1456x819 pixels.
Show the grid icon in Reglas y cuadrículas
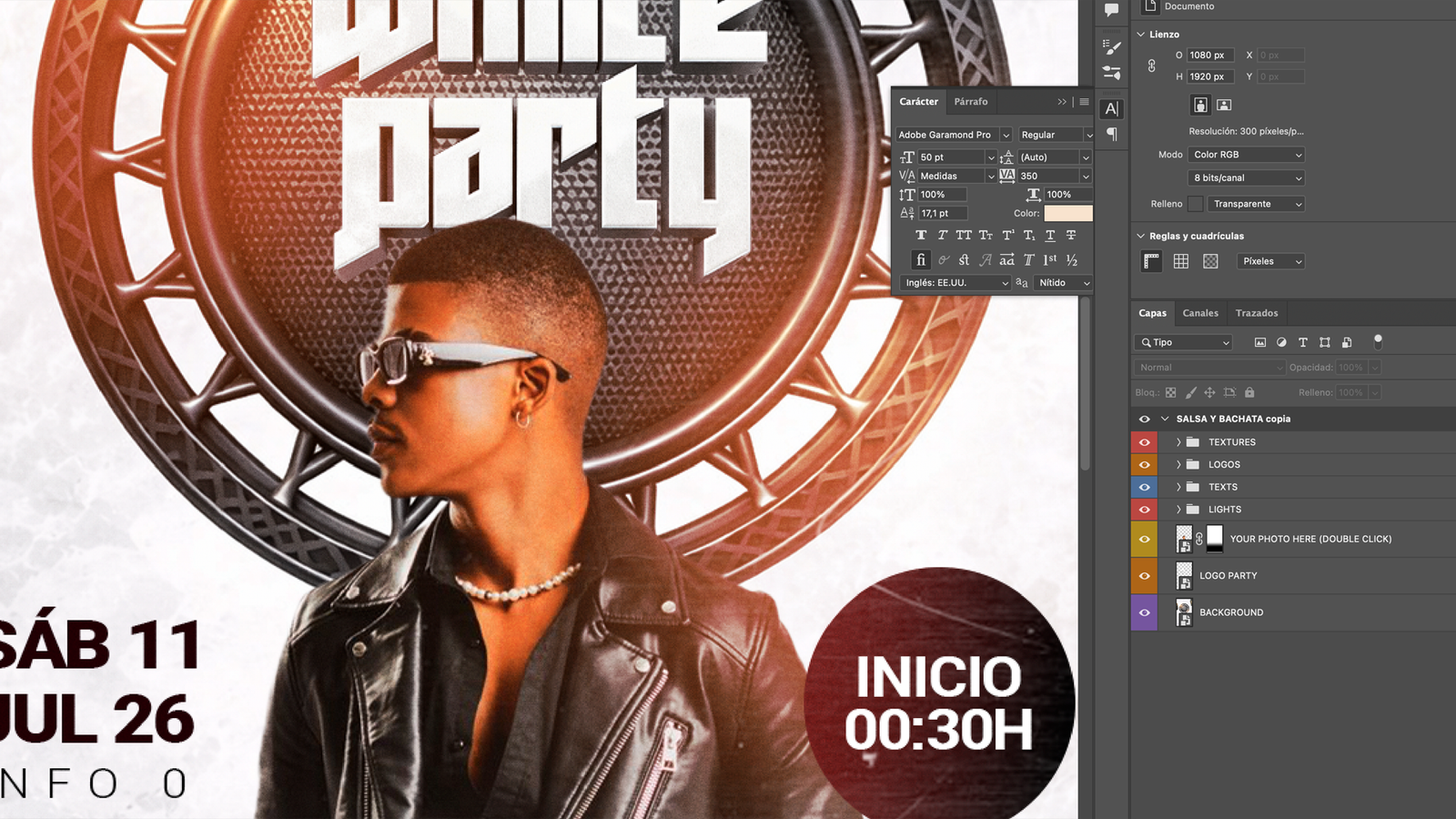click(x=1181, y=262)
